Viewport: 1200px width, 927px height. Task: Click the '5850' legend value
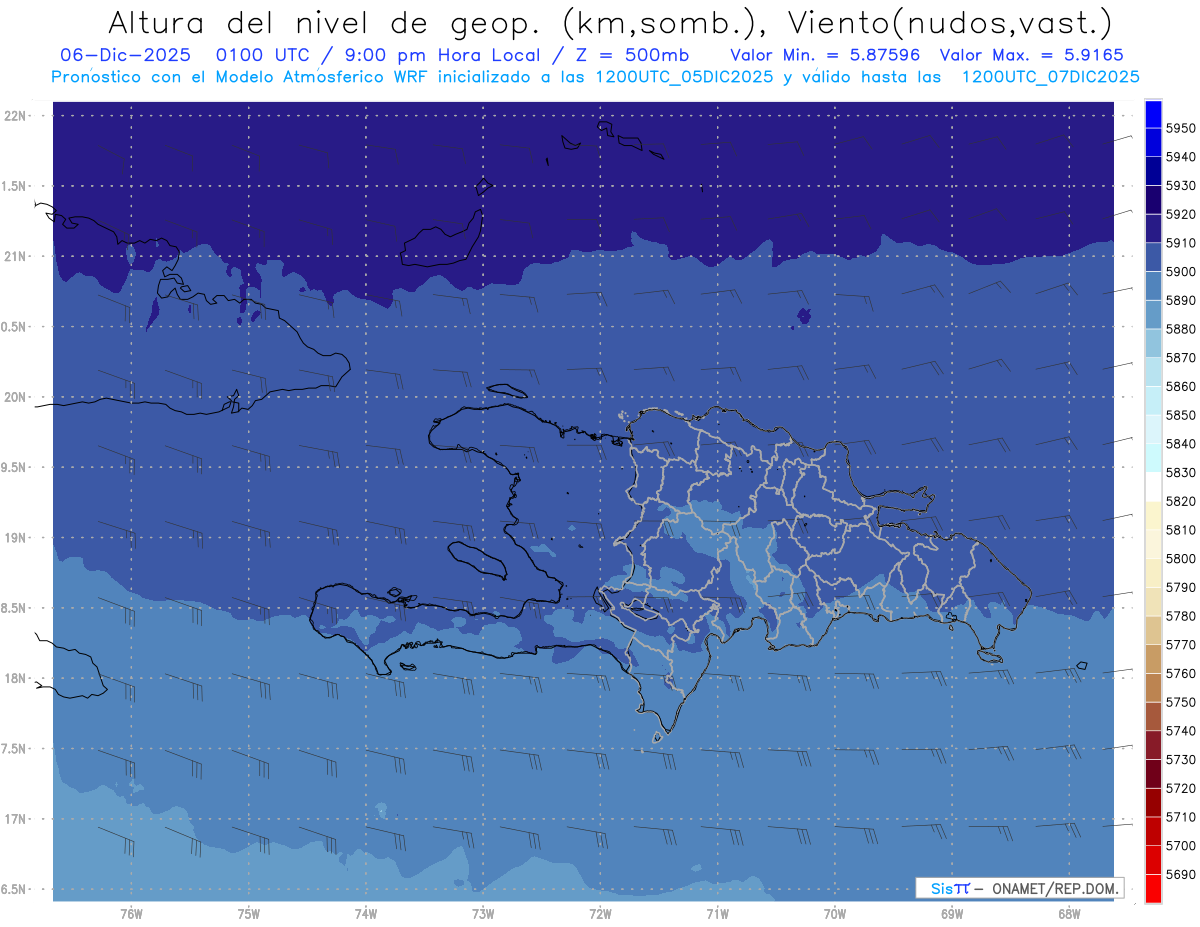(1181, 415)
